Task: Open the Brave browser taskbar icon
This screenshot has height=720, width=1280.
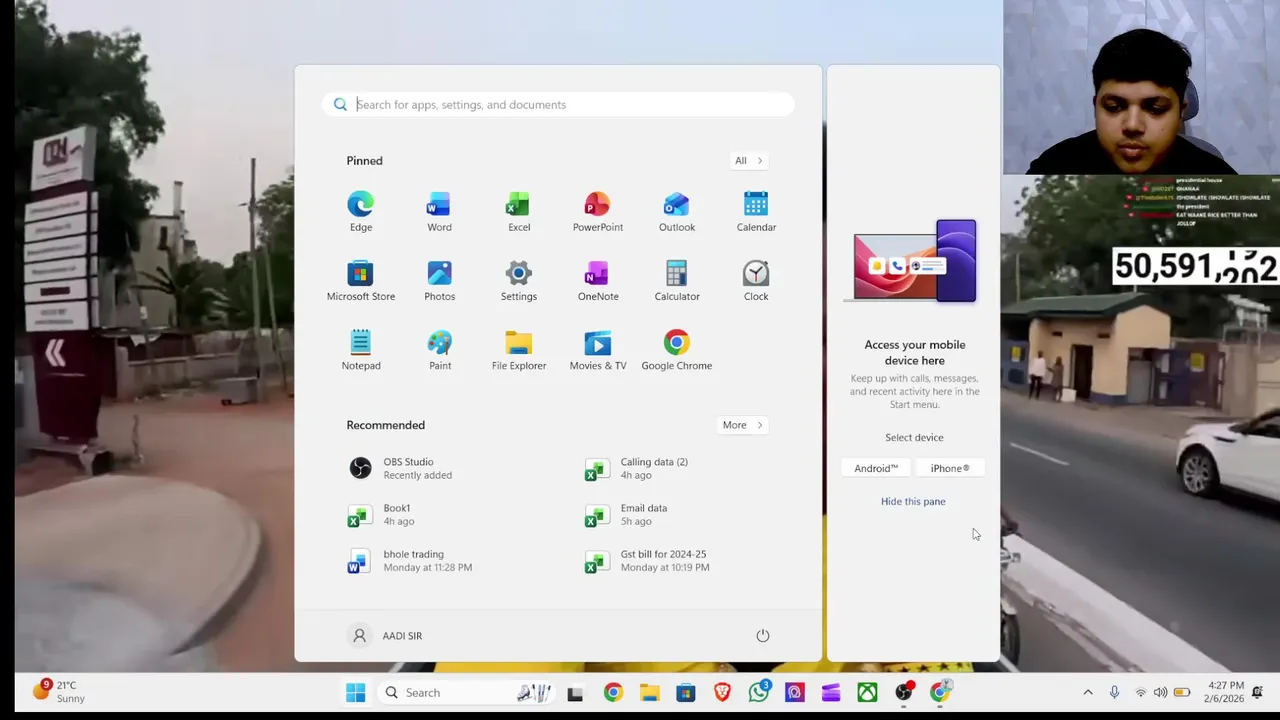Action: [x=722, y=692]
